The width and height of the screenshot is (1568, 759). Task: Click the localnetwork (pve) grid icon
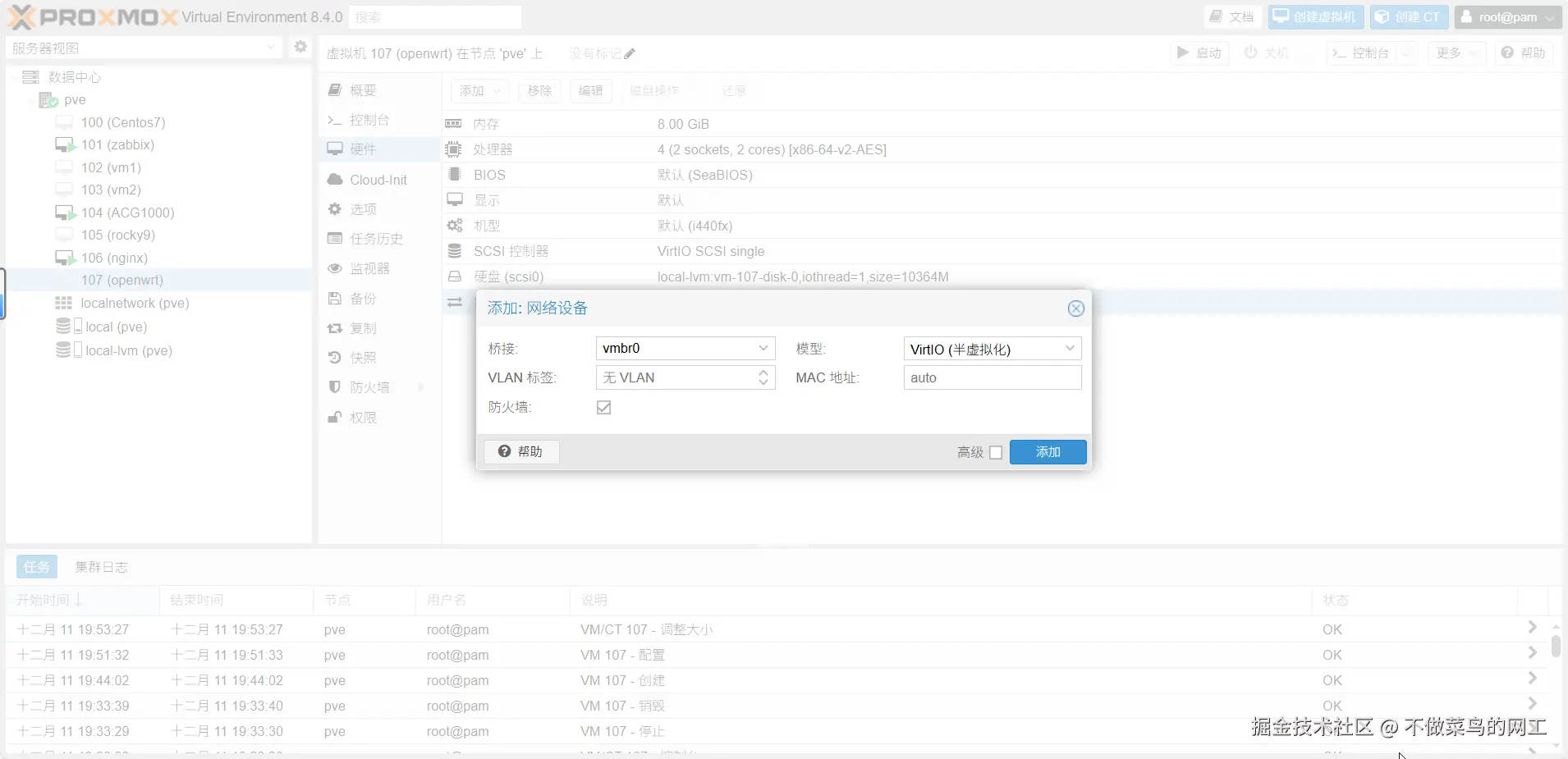(x=64, y=303)
